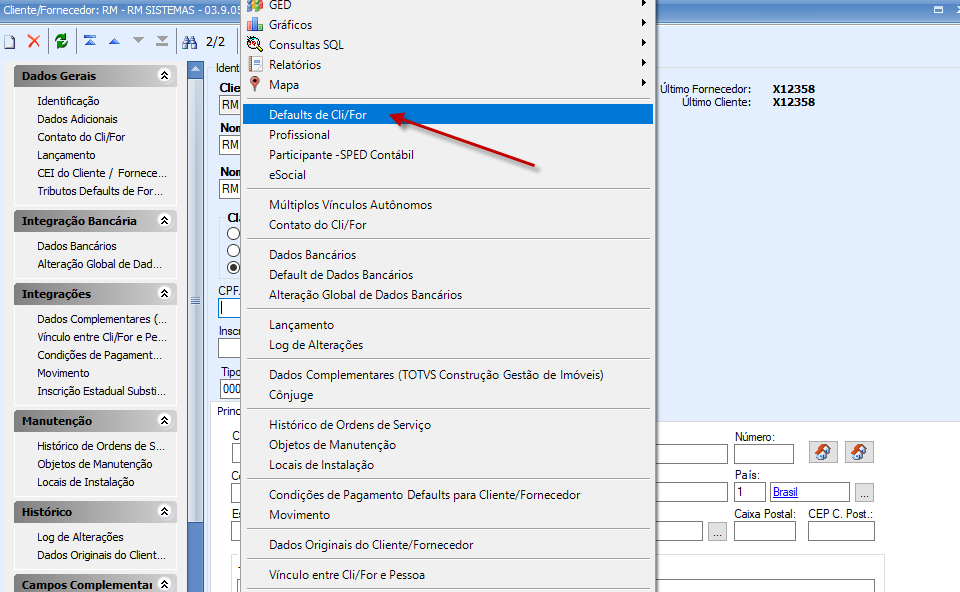960x592 pixels.
Task: Open Dados Originais do Cliente/Fornecedor menu entry
Action: [x=448, y=545]
